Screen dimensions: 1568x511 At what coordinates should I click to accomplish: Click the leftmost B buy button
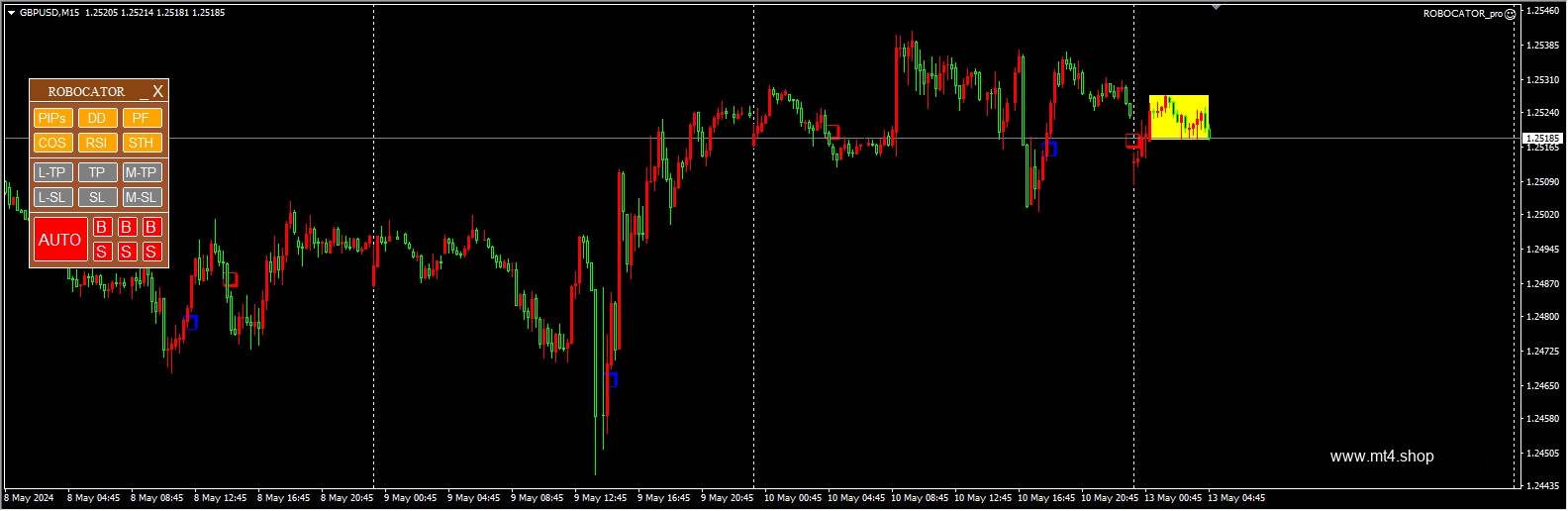(101, 227)
